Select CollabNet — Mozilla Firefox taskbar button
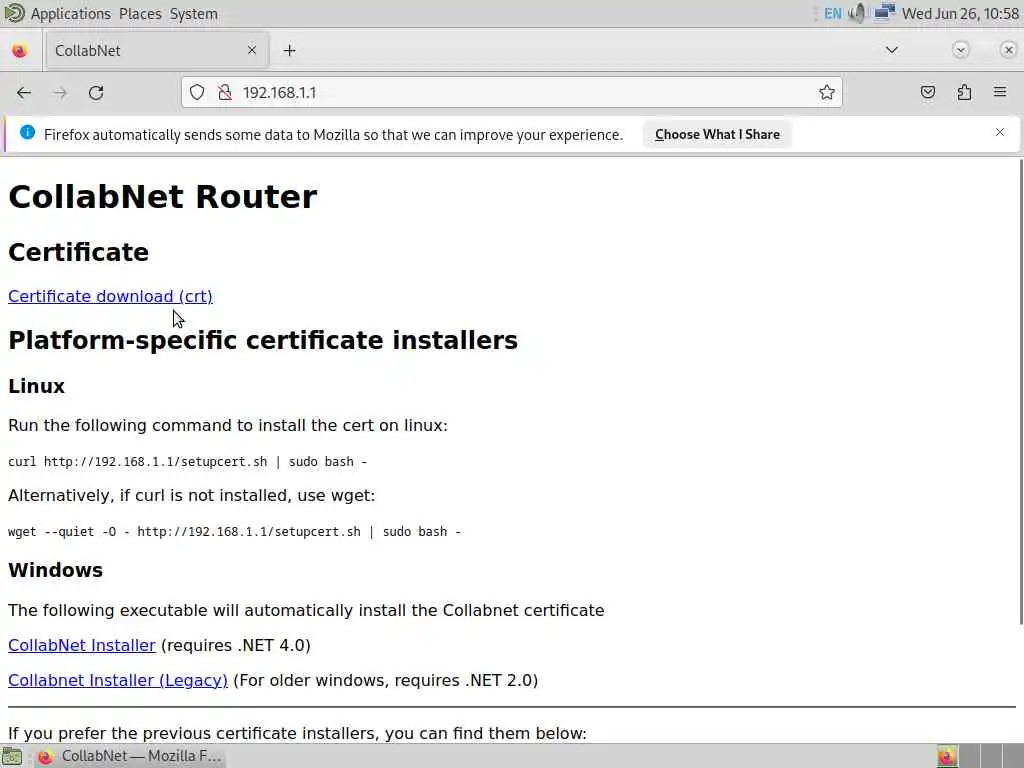 tap(129, 756)
